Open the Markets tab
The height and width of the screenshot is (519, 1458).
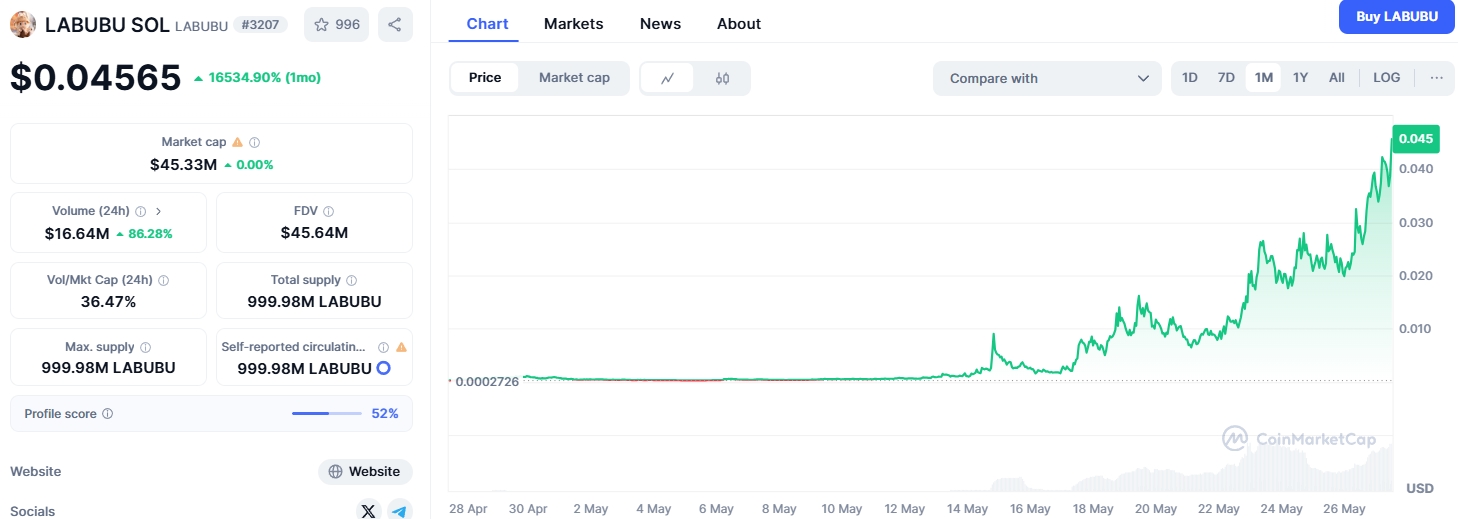tap(574, 24)
